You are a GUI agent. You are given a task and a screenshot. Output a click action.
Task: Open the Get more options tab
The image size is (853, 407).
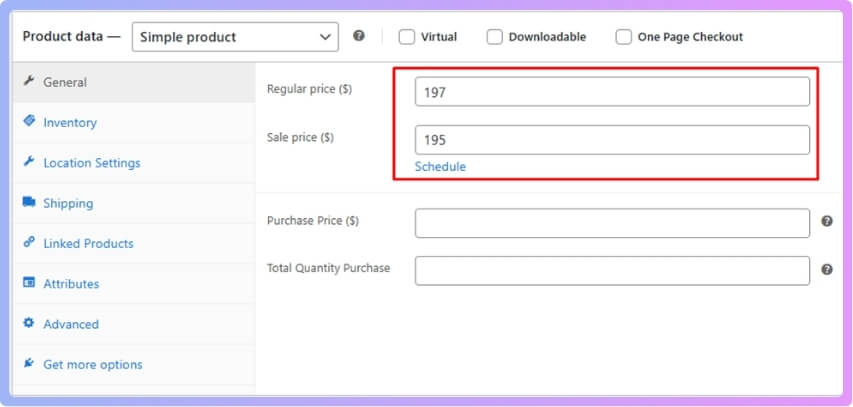[134, 364]
